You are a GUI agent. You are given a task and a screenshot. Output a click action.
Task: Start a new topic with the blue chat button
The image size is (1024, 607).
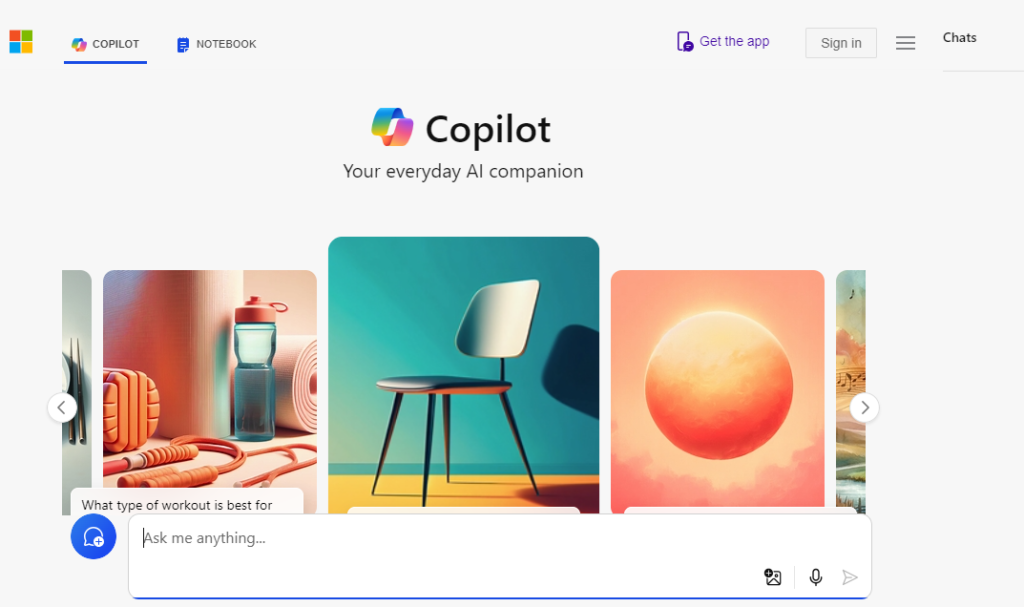coord(93,536)
